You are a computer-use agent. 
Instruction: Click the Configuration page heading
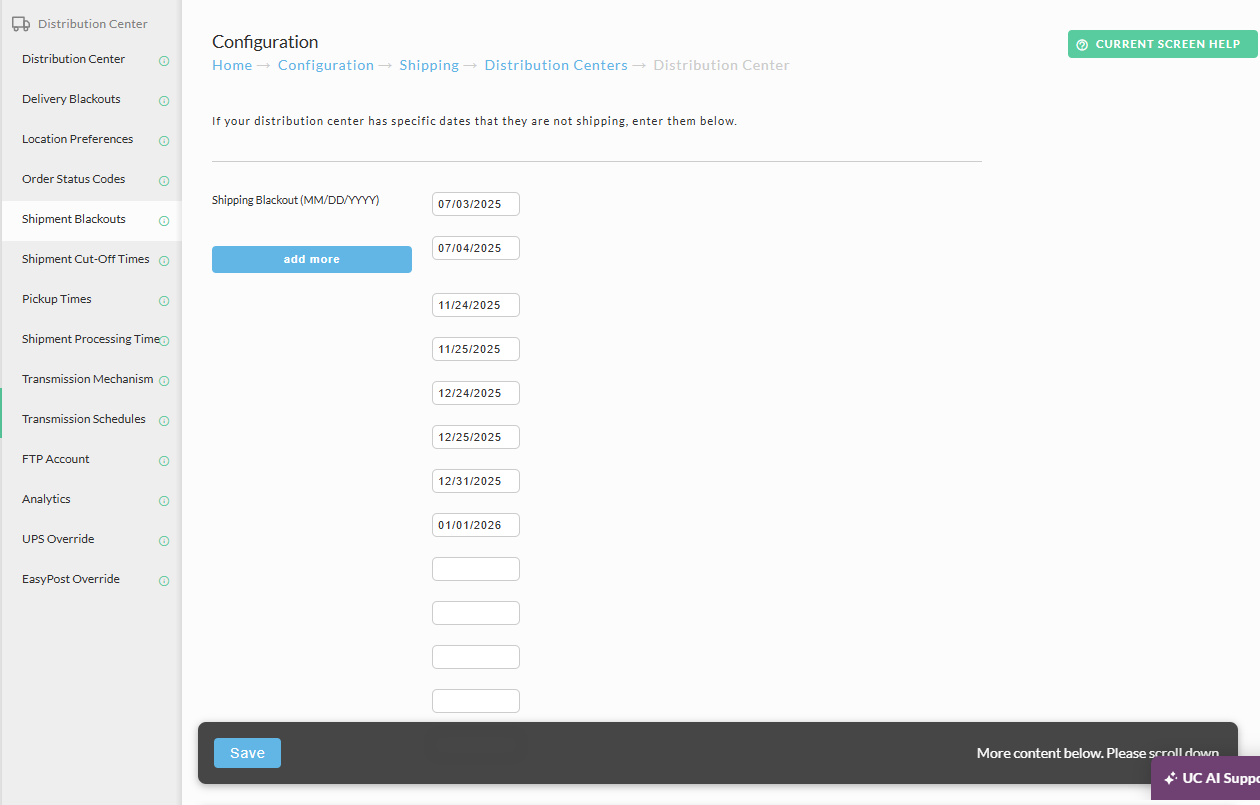point(265,42)
